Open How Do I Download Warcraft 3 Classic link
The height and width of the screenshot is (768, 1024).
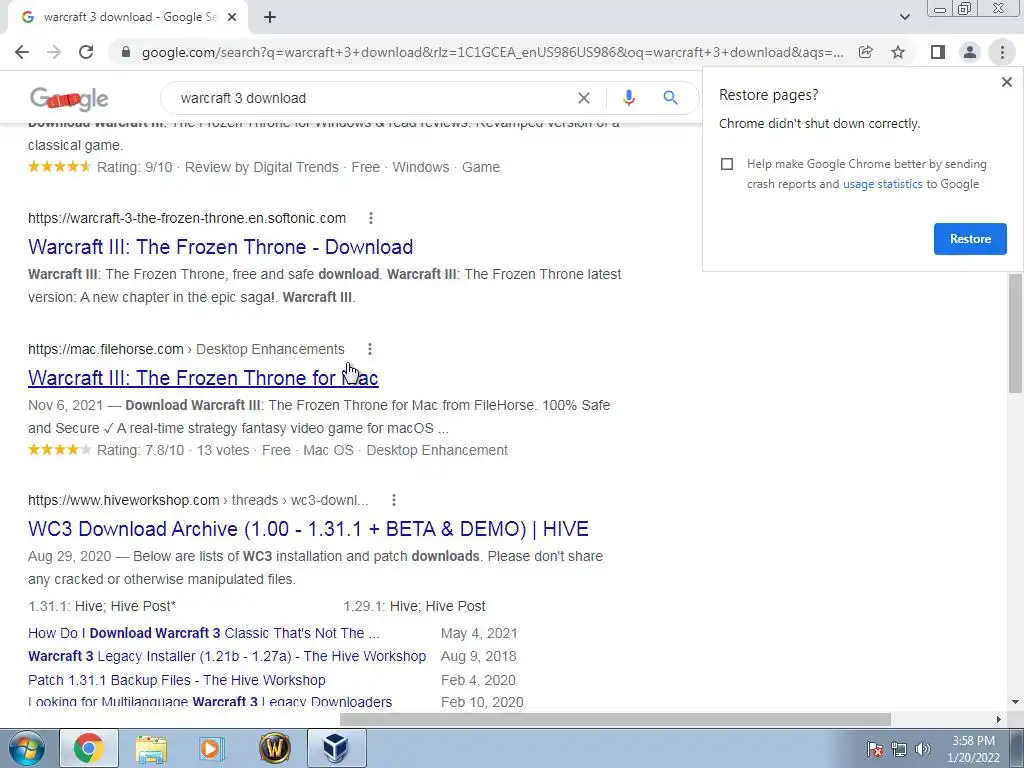[203, 633]
